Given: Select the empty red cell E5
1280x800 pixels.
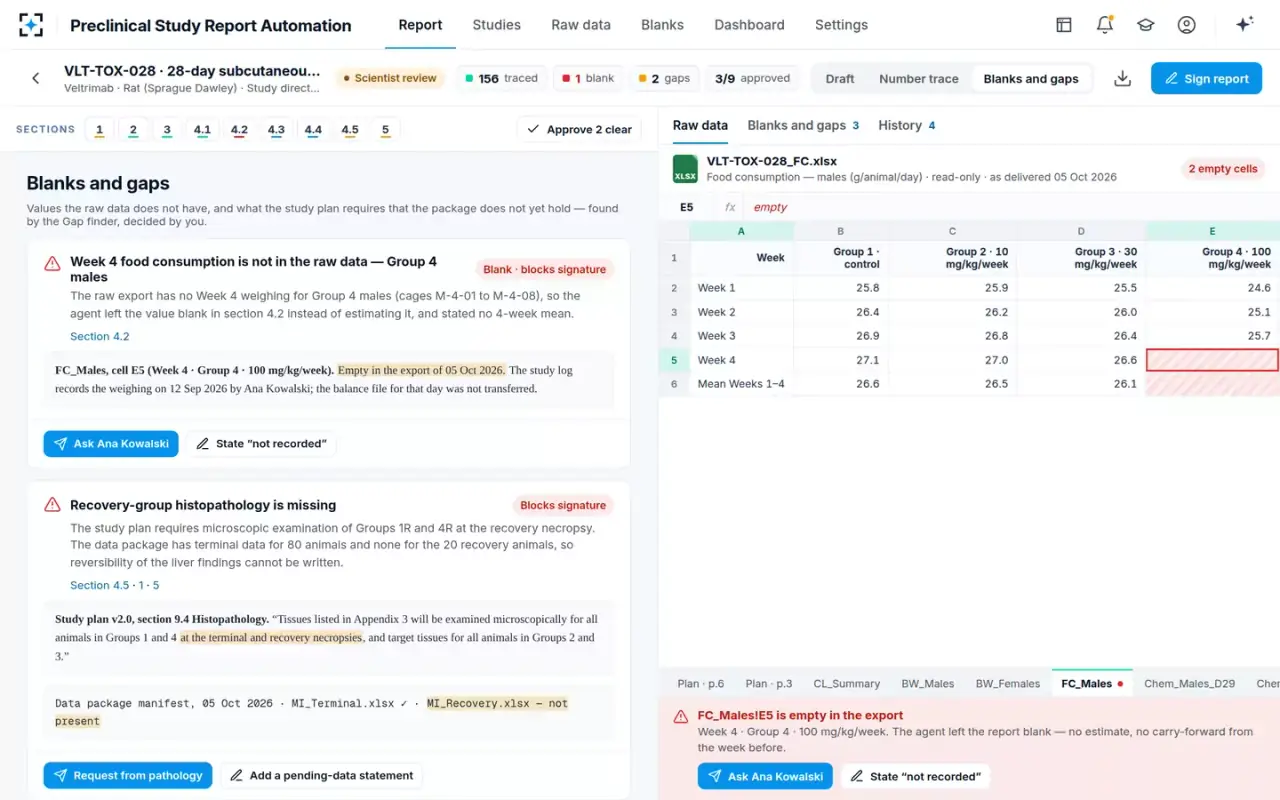Looking at the screenshot, I should (1212, 360).
